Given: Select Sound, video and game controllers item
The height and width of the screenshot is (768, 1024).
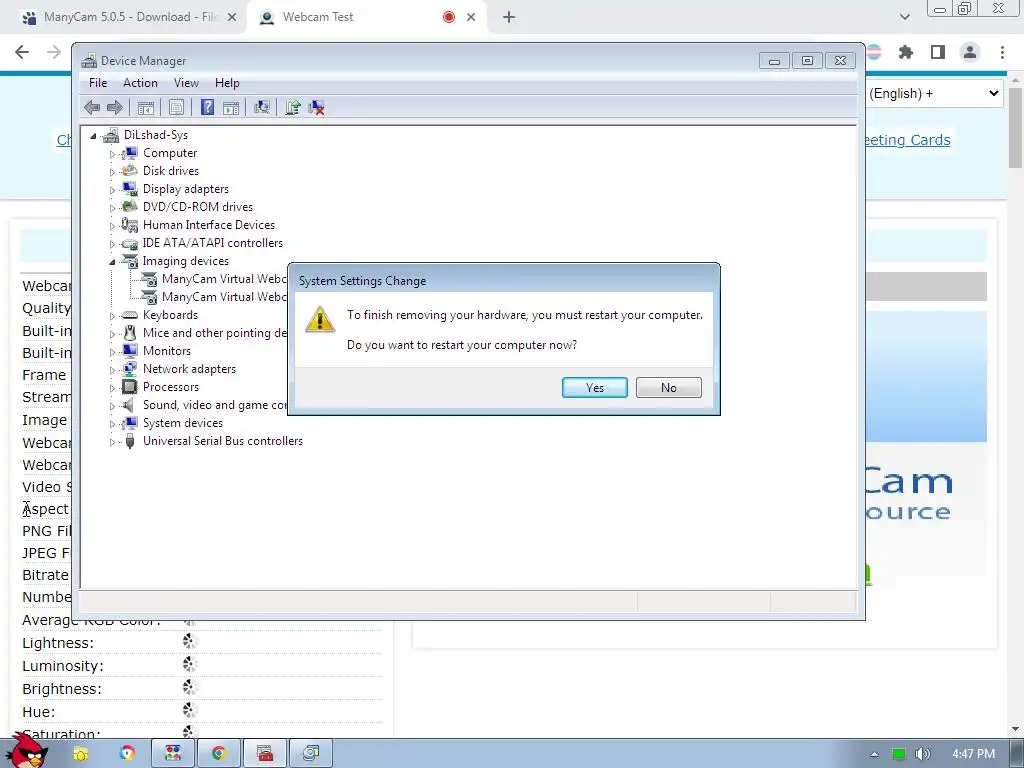Looking at the screenshot, I should [x=215, y=405].
